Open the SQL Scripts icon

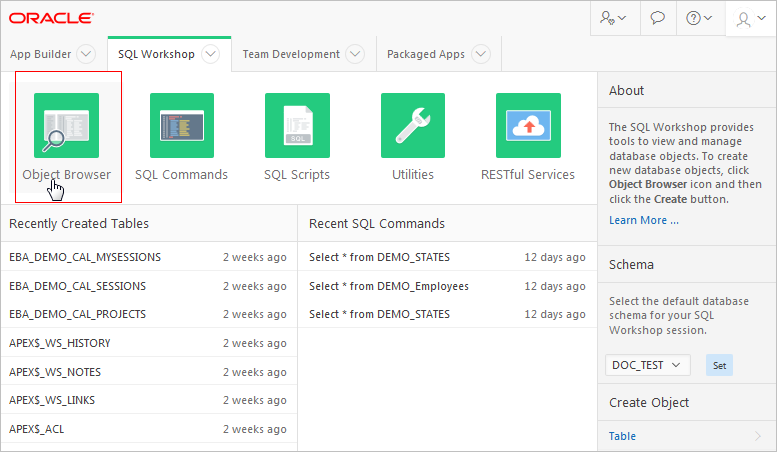[297, 125]
